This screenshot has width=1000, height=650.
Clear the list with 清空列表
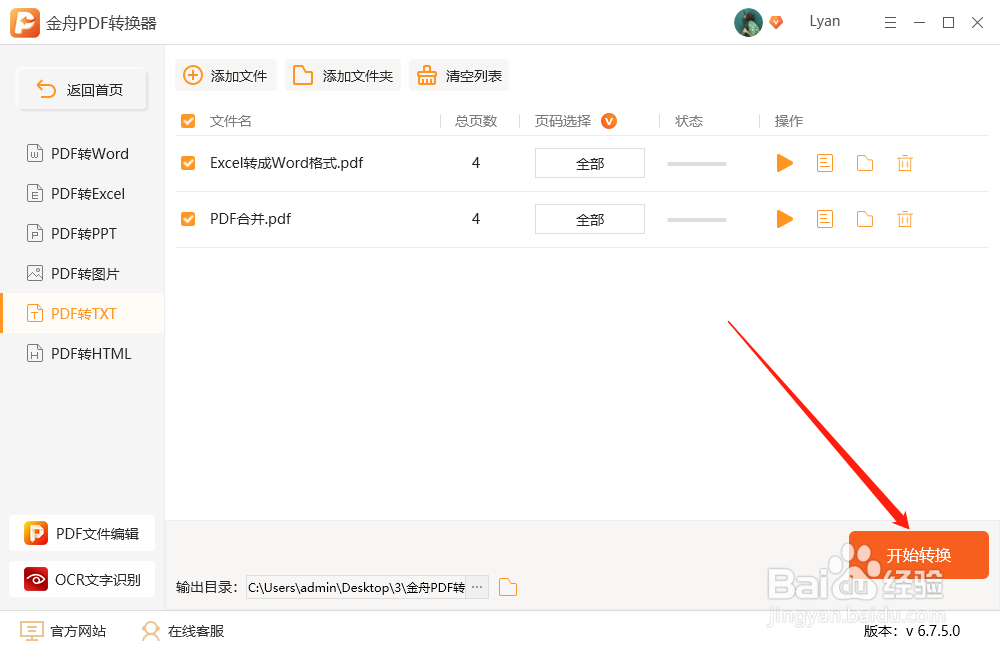click(x=459, y=75)
